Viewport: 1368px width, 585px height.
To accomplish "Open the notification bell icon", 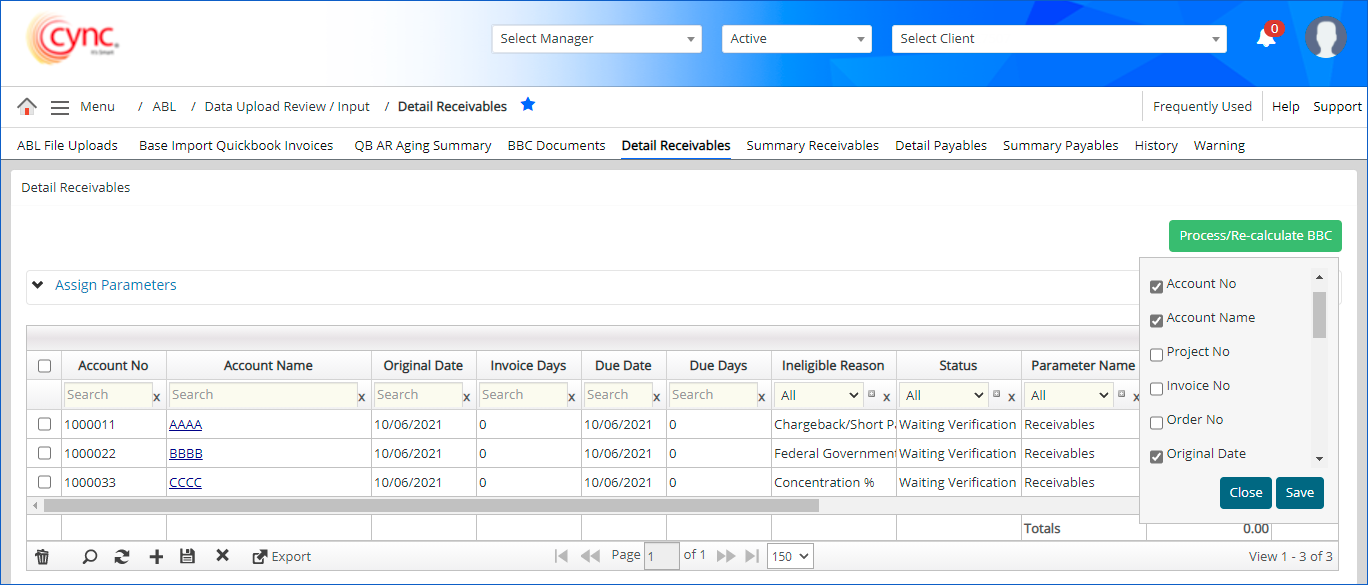I will pyautogui.click(x=1266, y=38).
